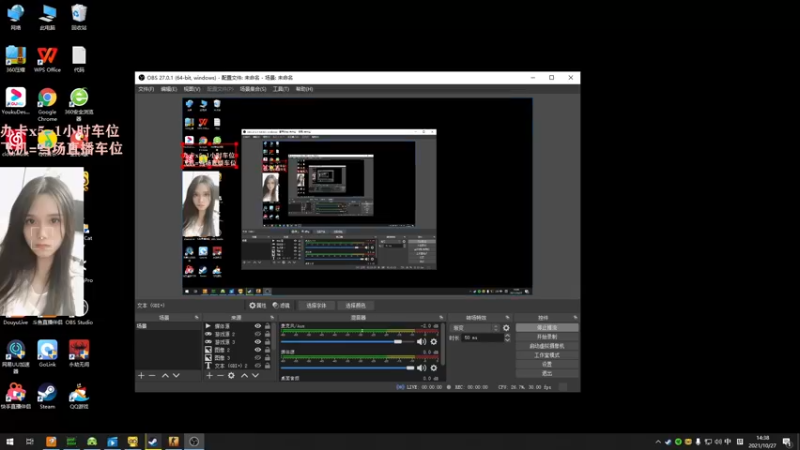Click the 工作室模式 button
The width and height of the screenshot is (800, 450).
pyautogui.click(x=547, y=355)
